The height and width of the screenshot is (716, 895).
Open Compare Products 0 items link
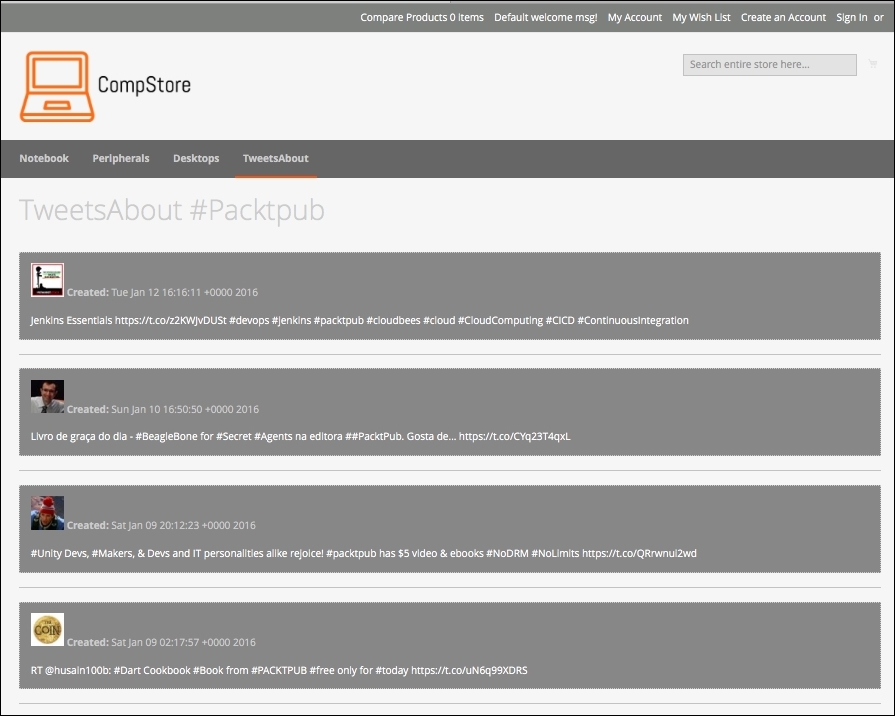click(x=422, y=17)
